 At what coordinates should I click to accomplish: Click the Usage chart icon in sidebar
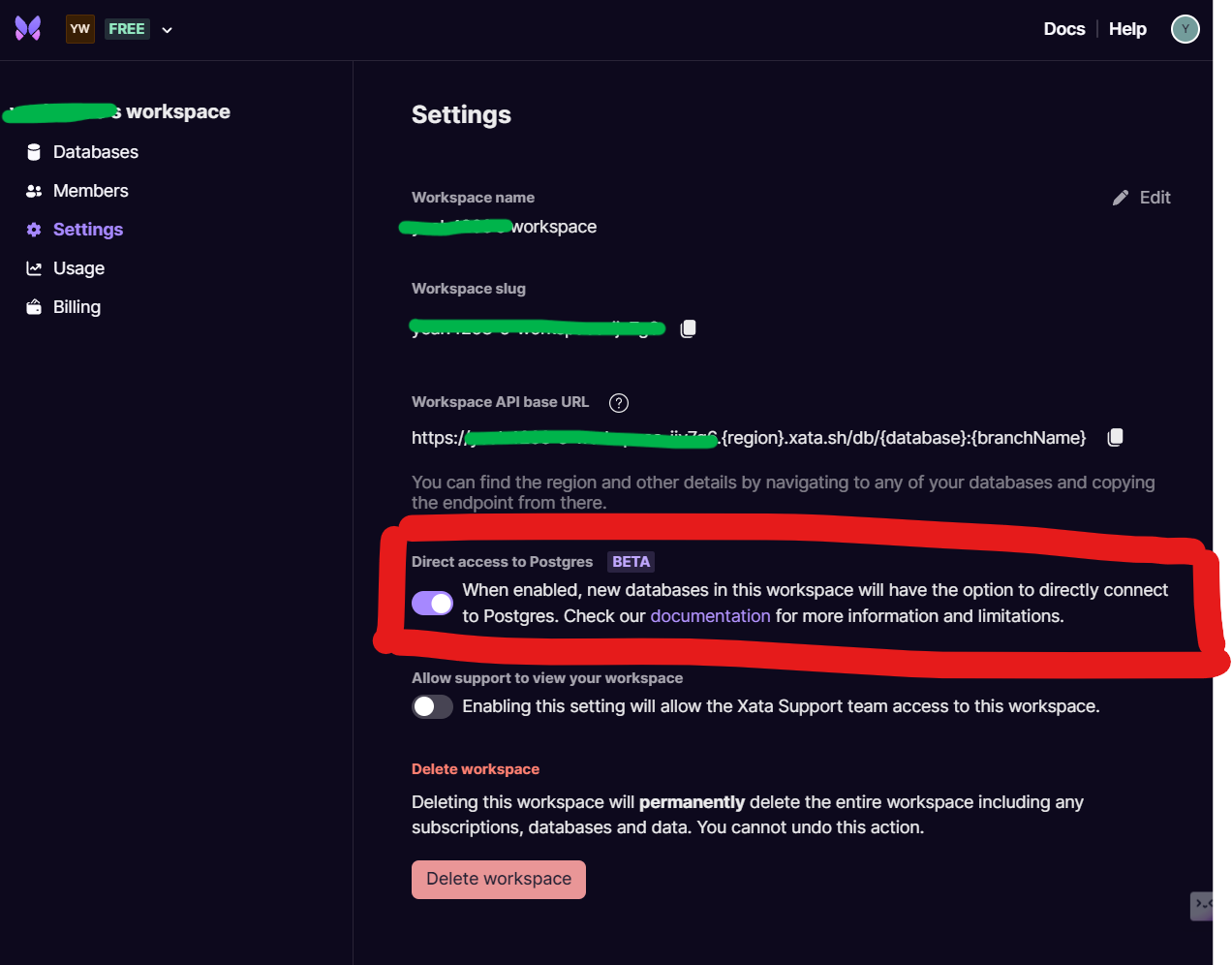34,268
